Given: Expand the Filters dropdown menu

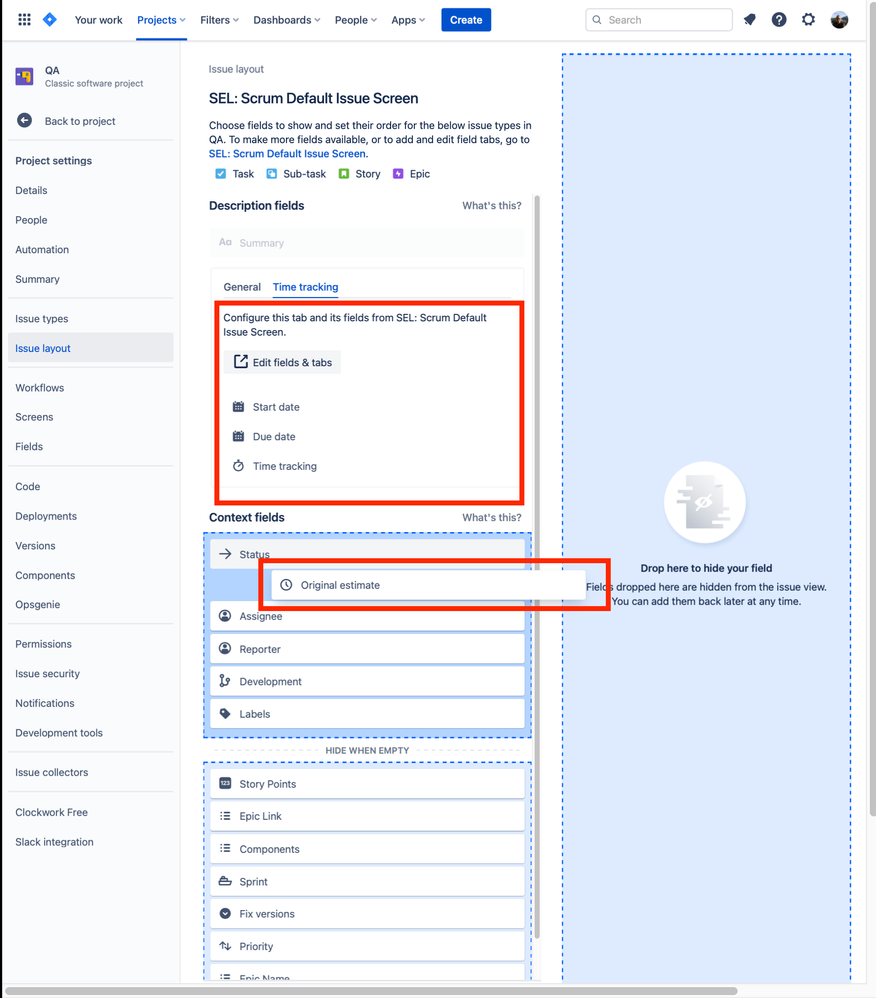Looking at the screenshot, I should (219, 20).
